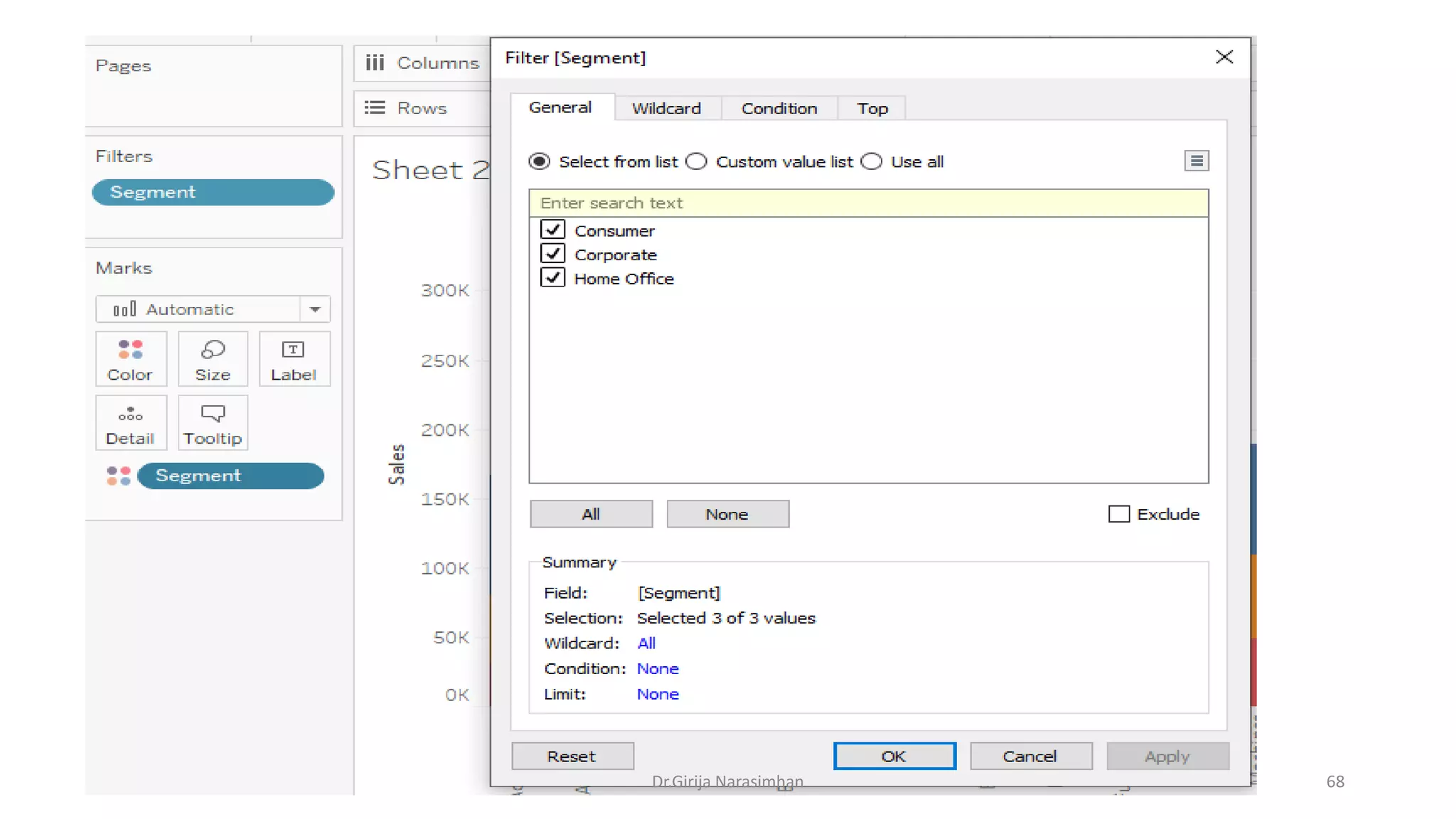Select the Custom value list radio button

697,162
